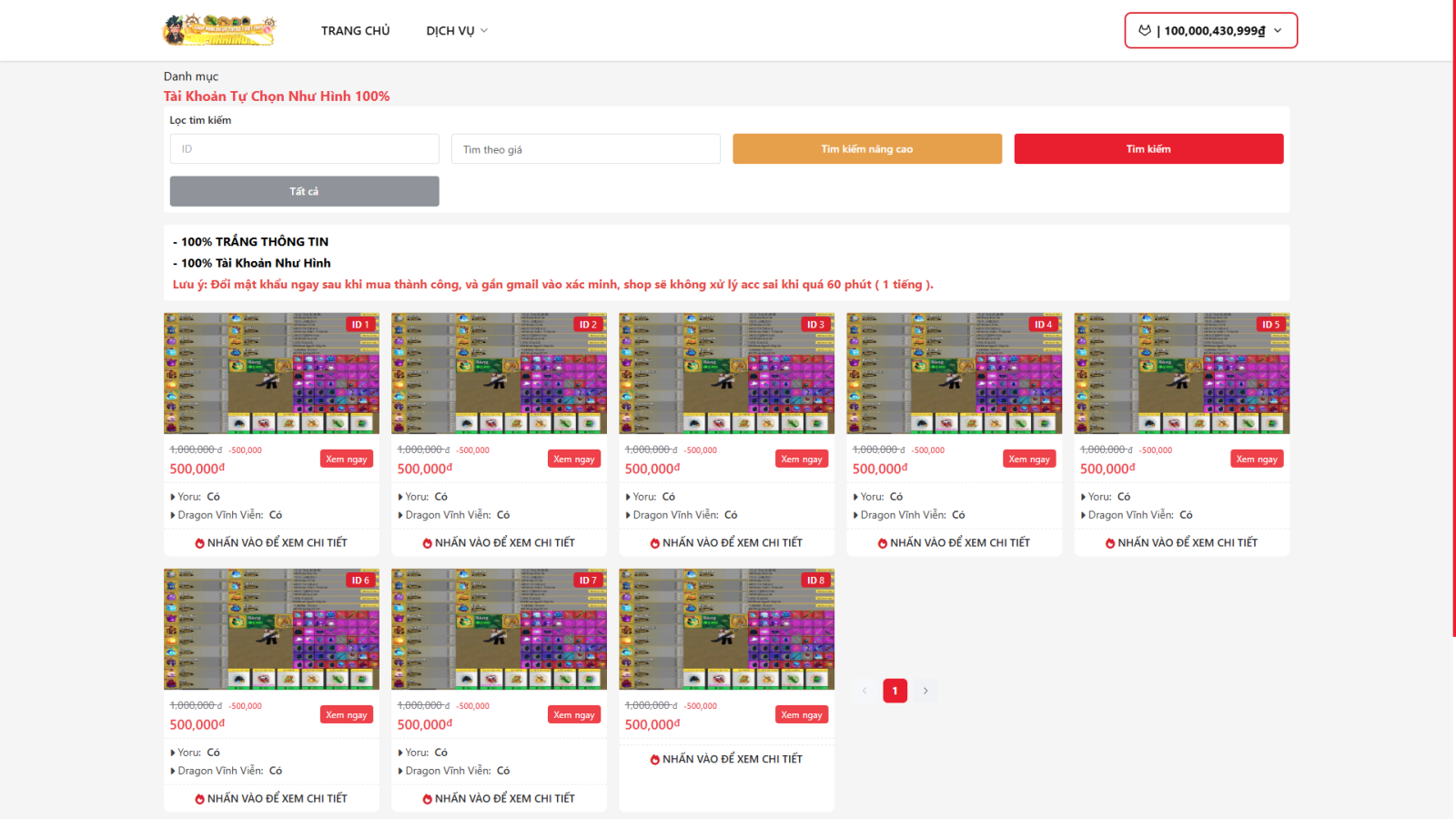Open the ID 2 account thumbnail
The image size is (1456, 819).
tap(499, 373)
